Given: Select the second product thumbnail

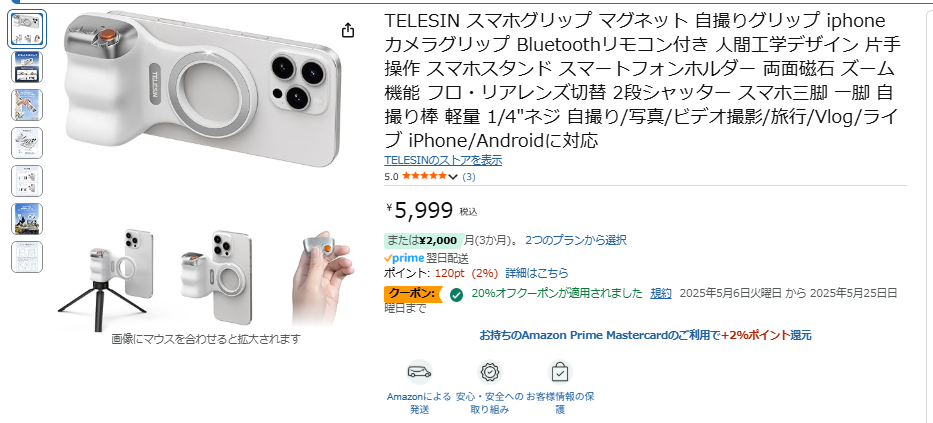Looking at the screenshot, I should pos(27,67).
